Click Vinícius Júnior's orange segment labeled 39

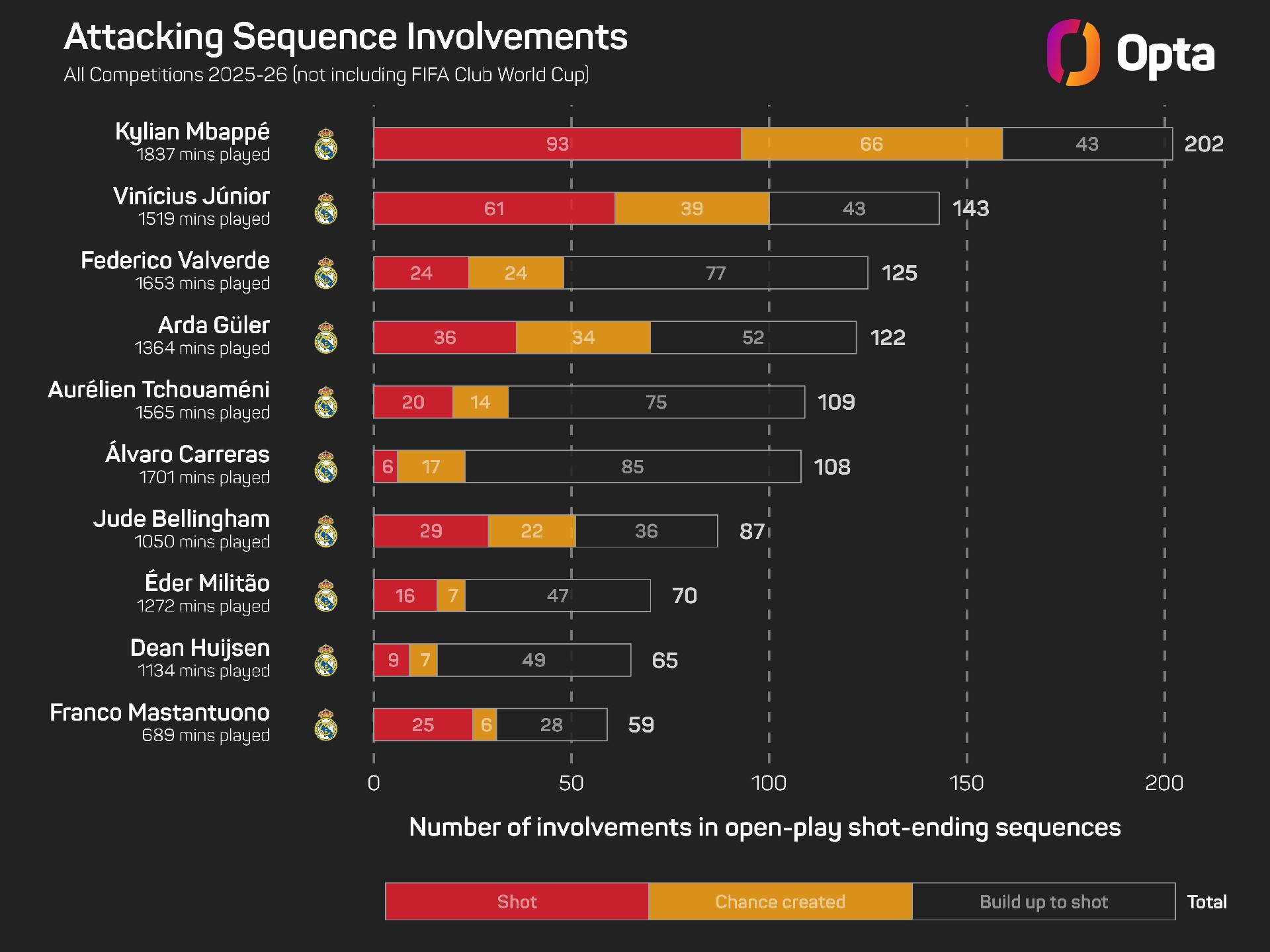692,209
